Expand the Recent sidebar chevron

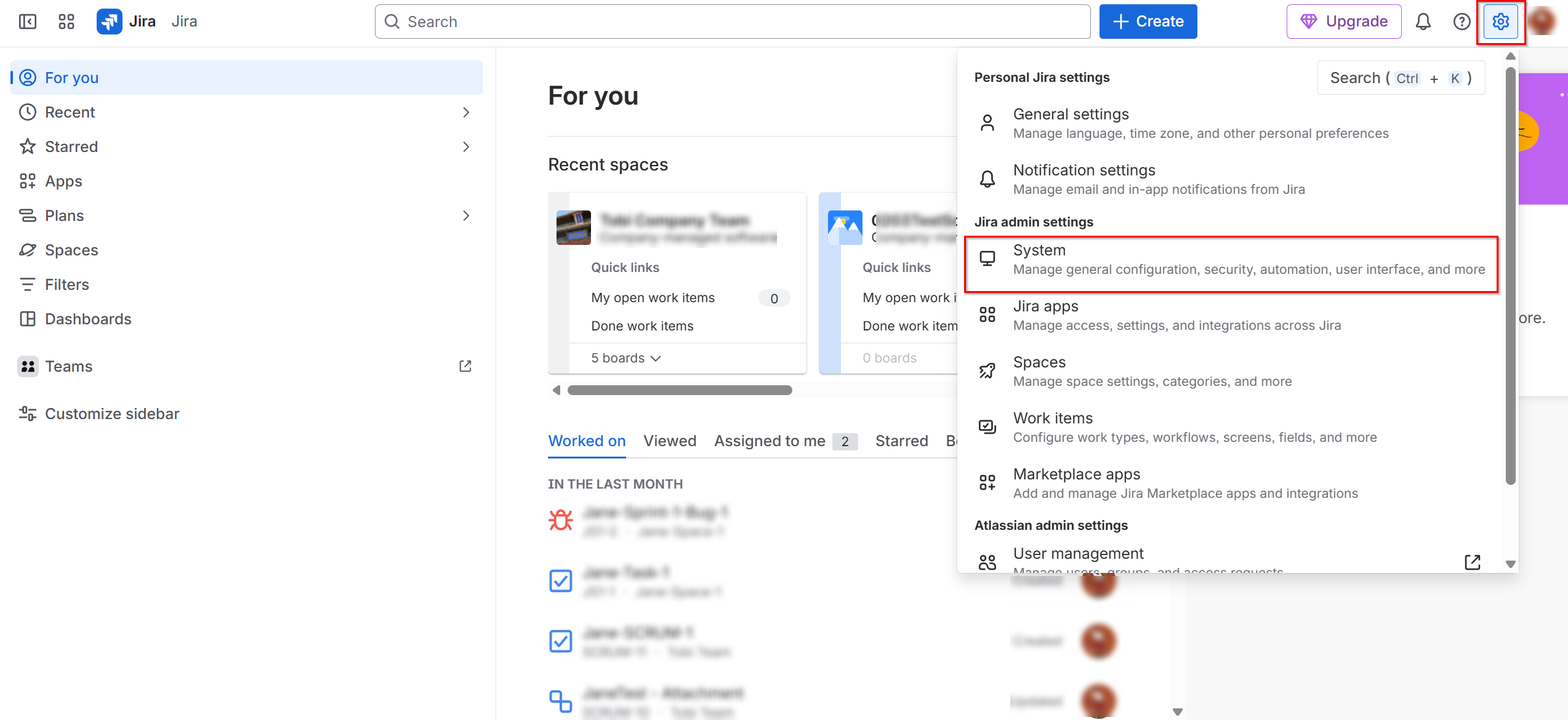pyautogui.click(x=466, y=112)
